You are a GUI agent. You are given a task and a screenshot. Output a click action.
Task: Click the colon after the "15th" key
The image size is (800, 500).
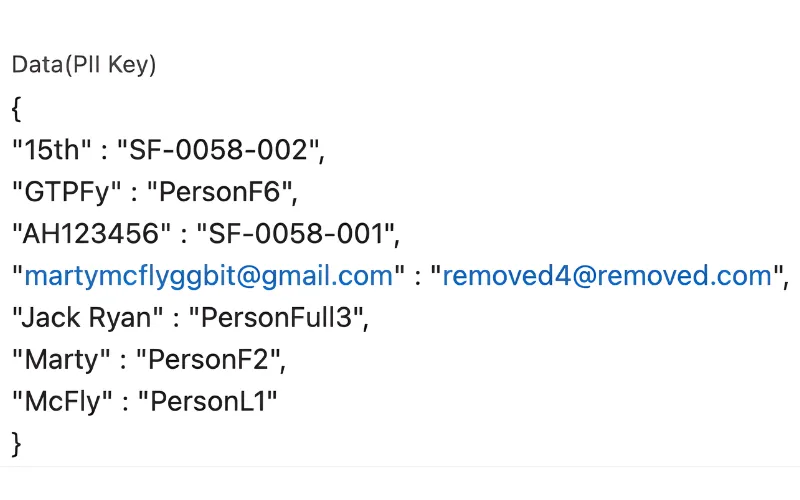[104, 150]
